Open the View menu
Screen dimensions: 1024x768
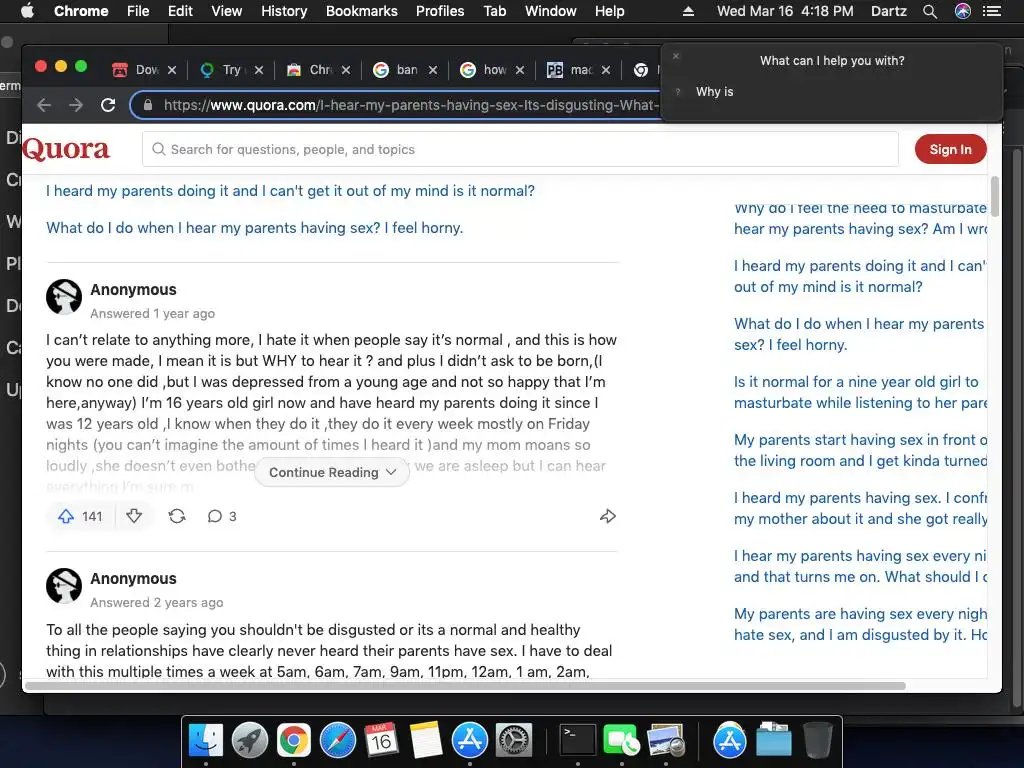coord(227,11)
